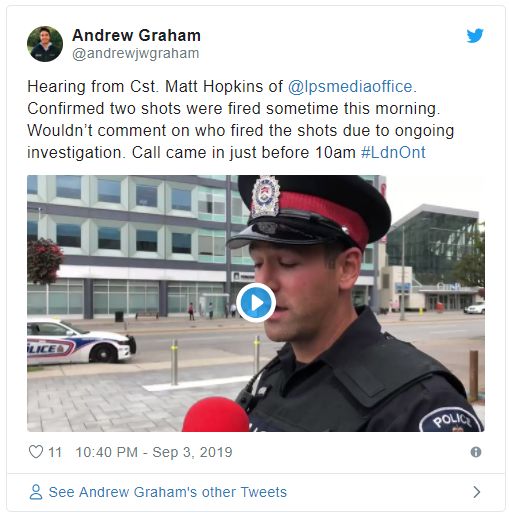
Task: Expand the right chevron arrow at bottom
Action: coord(477,492)
